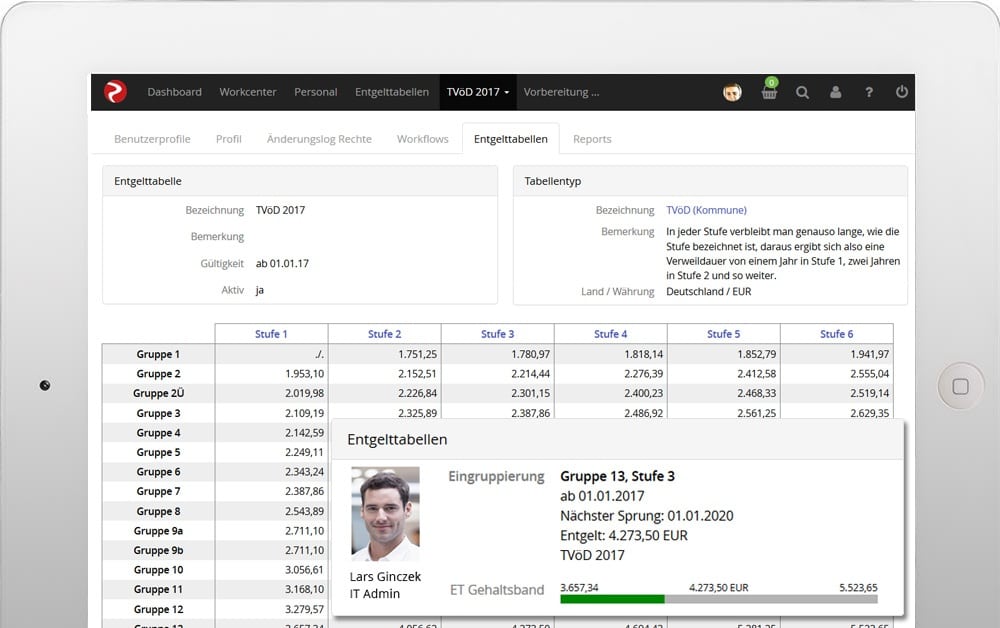
Task: Expand the TVöD 2017 dropdown menu
Action: (478, 92)
